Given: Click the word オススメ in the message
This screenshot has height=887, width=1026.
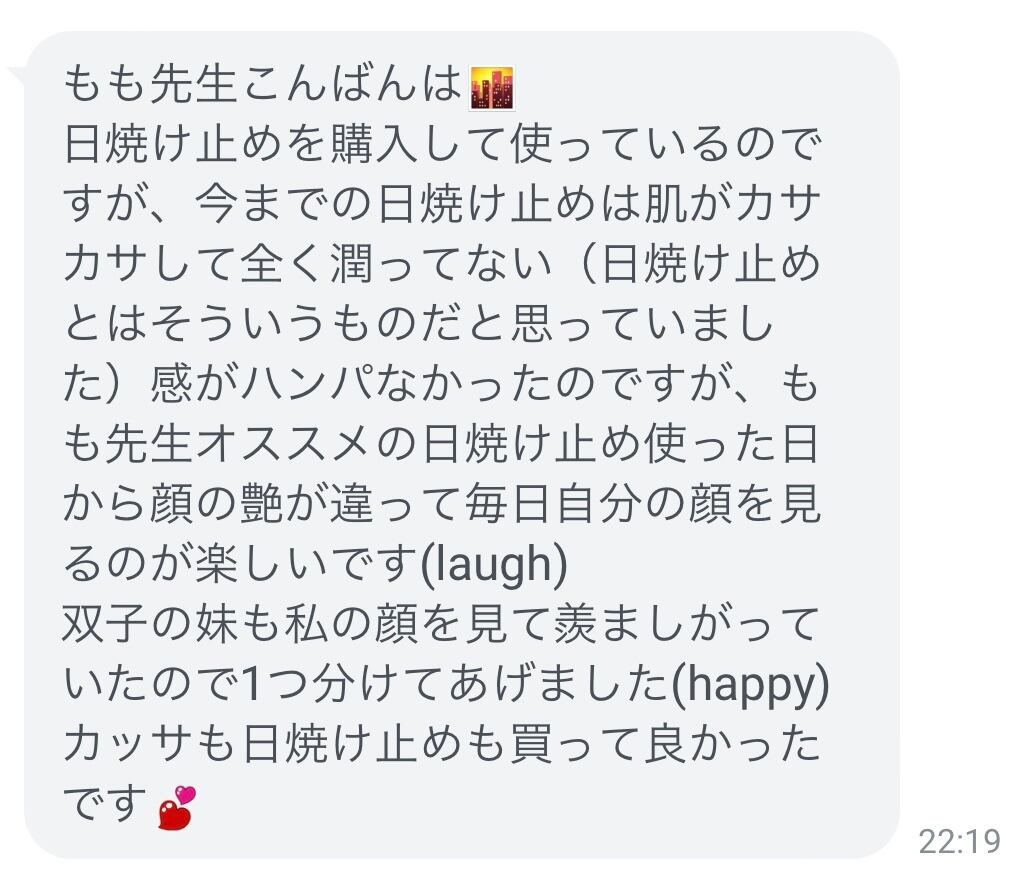Looking at the screenshot, I should pos(284,445).
